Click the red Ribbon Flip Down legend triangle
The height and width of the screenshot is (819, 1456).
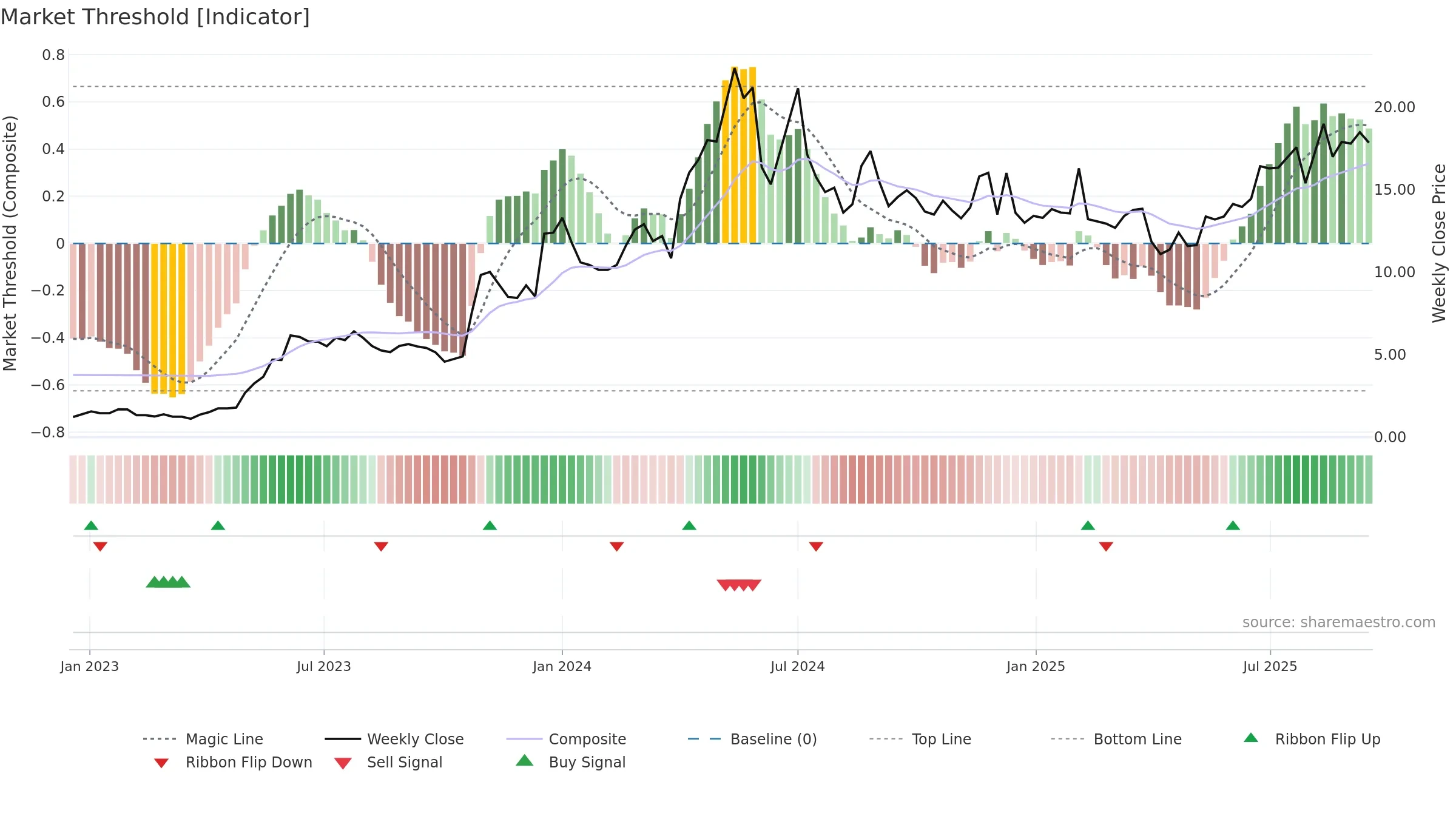161,763
